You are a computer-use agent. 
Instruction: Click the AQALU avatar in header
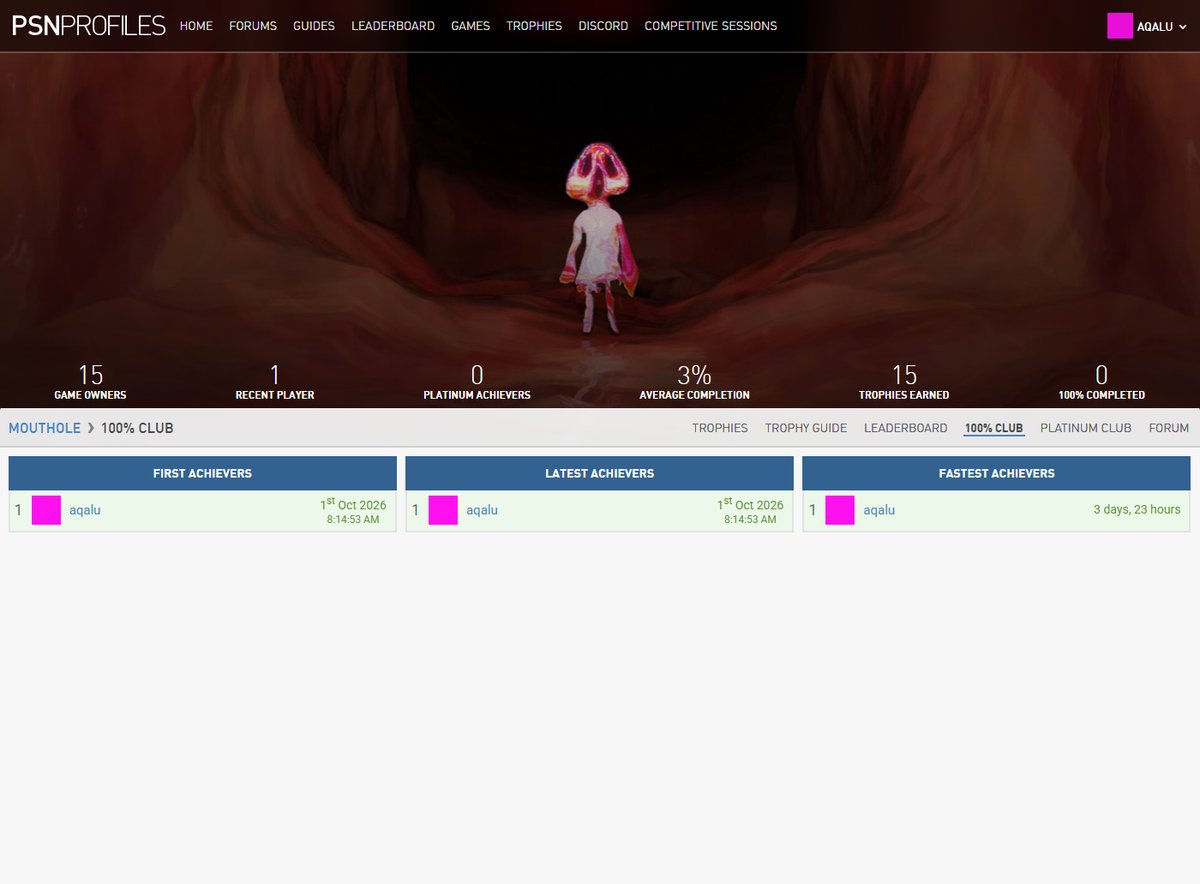coord(1119,26)
